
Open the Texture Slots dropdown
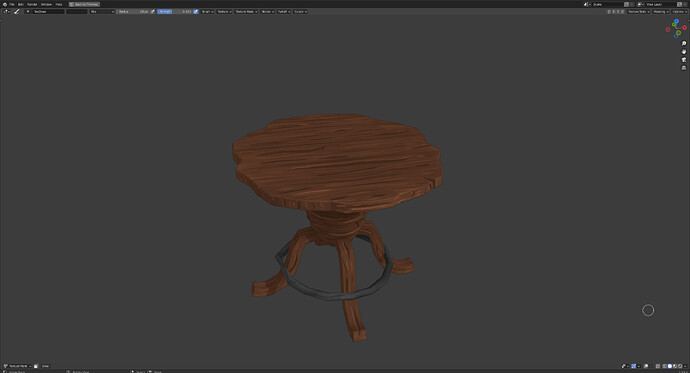click(x=639, y=11)
